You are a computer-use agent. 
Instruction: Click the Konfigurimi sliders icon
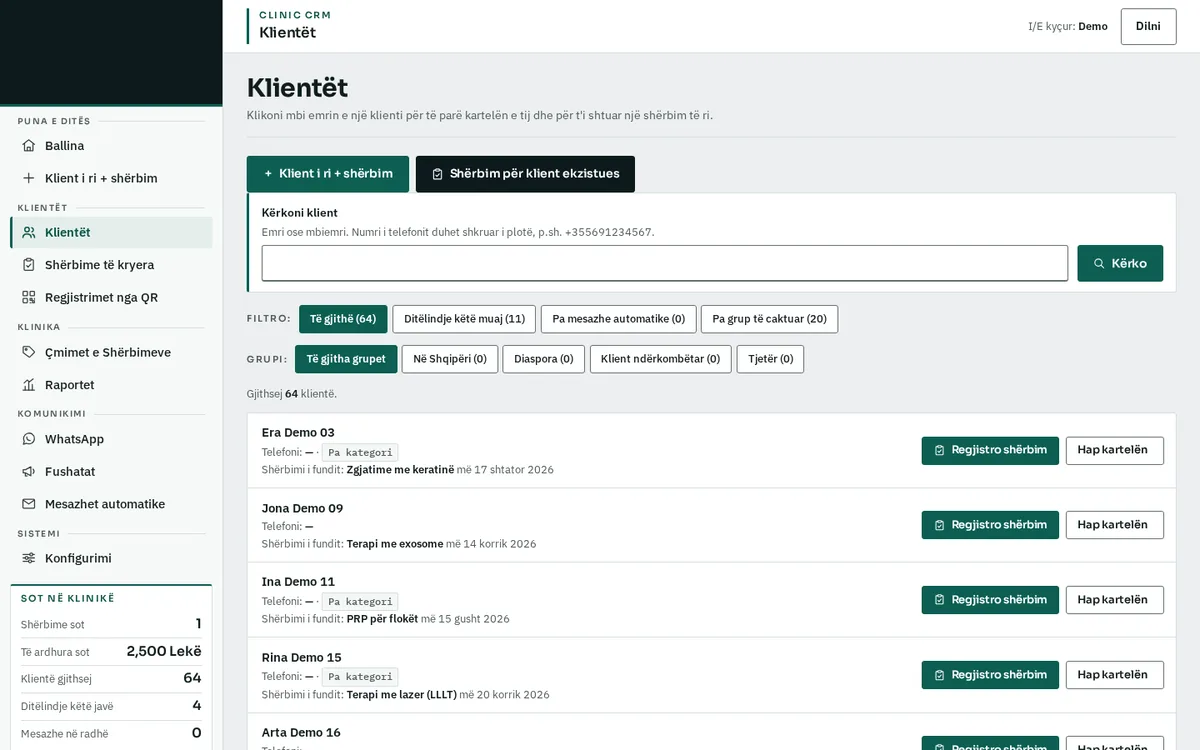tap(29, 558)
